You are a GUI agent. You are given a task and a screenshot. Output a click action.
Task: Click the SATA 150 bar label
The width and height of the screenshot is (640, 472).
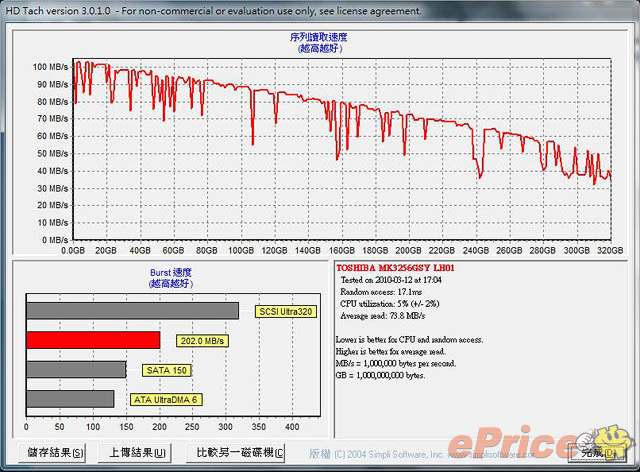[167, 370]
